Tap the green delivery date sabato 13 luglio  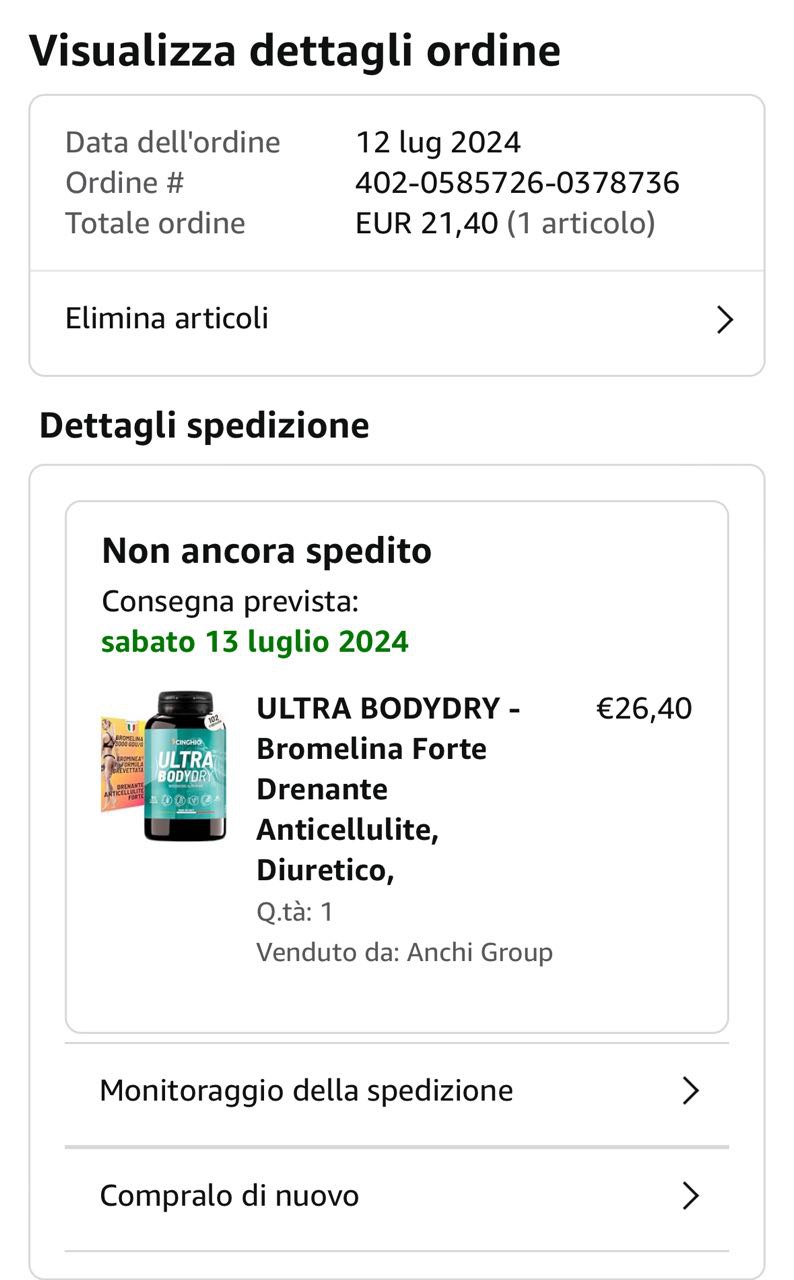point(255,641)
